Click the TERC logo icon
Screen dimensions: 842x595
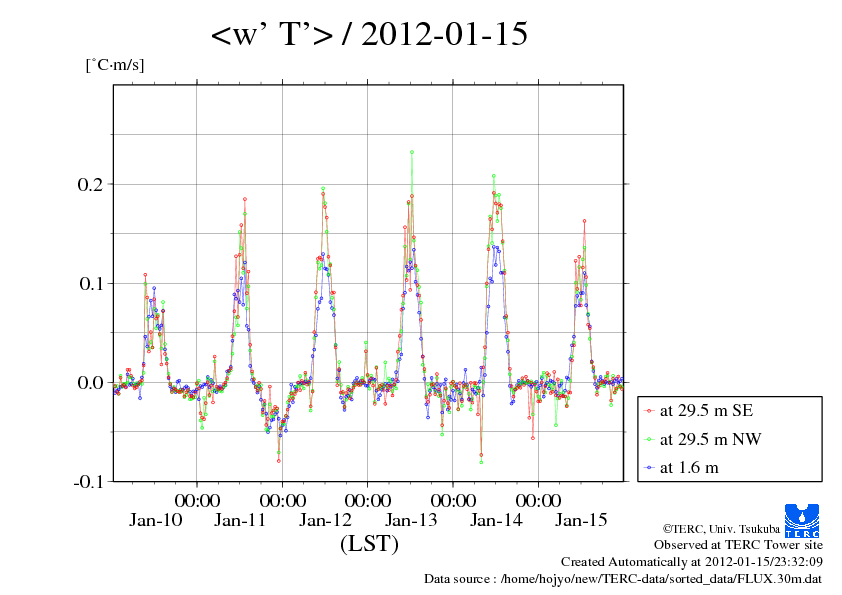802,520
